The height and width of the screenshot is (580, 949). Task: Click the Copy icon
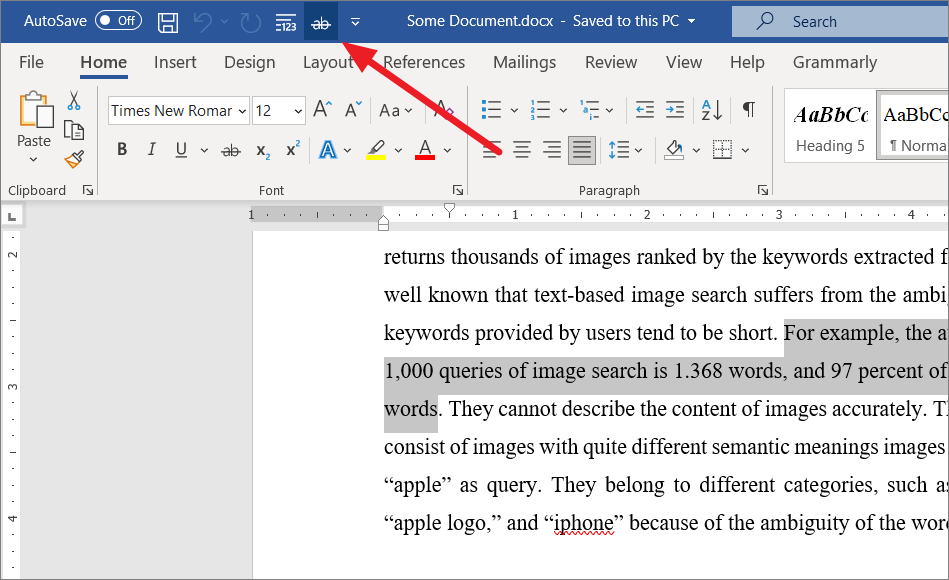pyautogui.click(x=73, y=129)
